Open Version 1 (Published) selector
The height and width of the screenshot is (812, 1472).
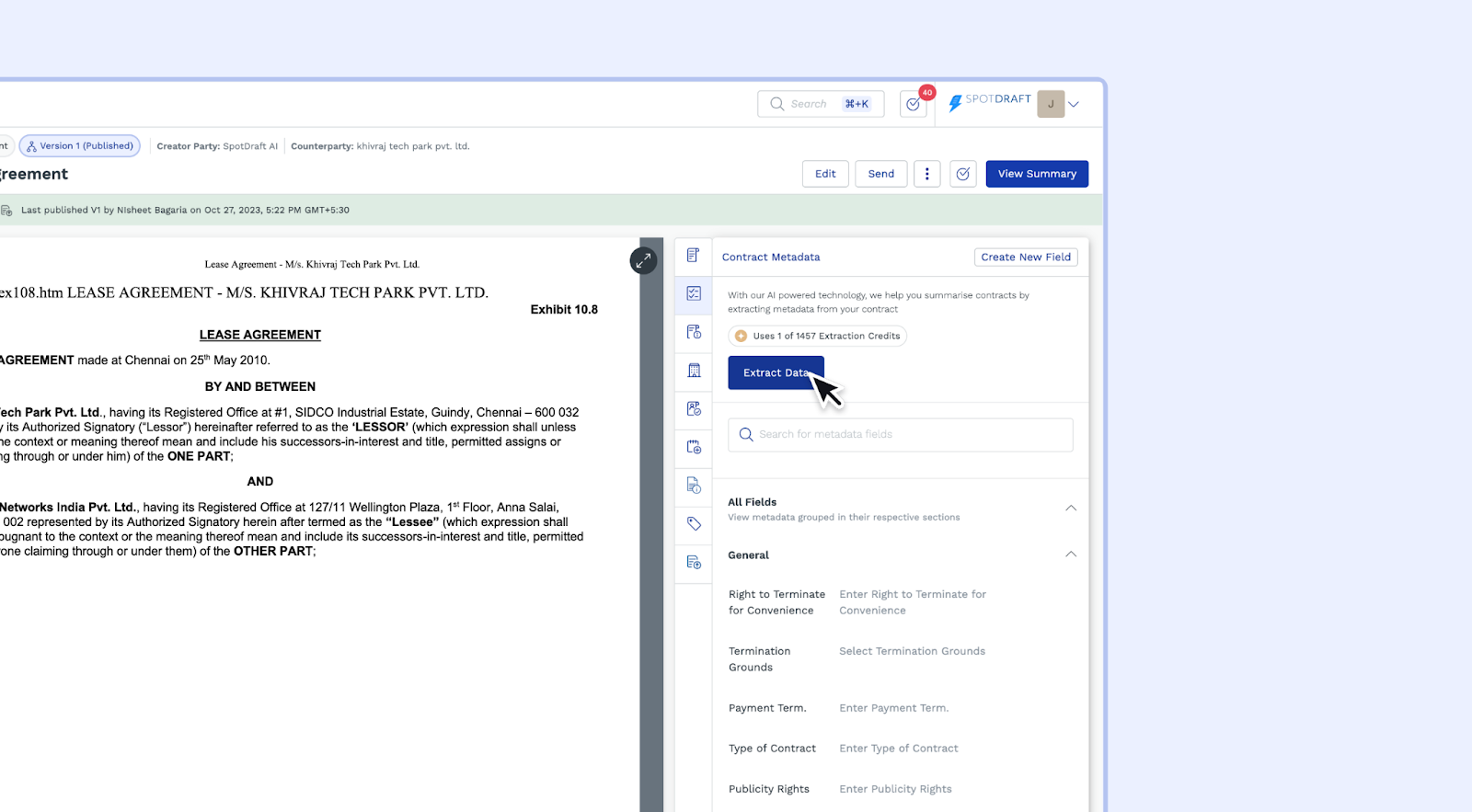pyautogui.click(x=80, y=146)
